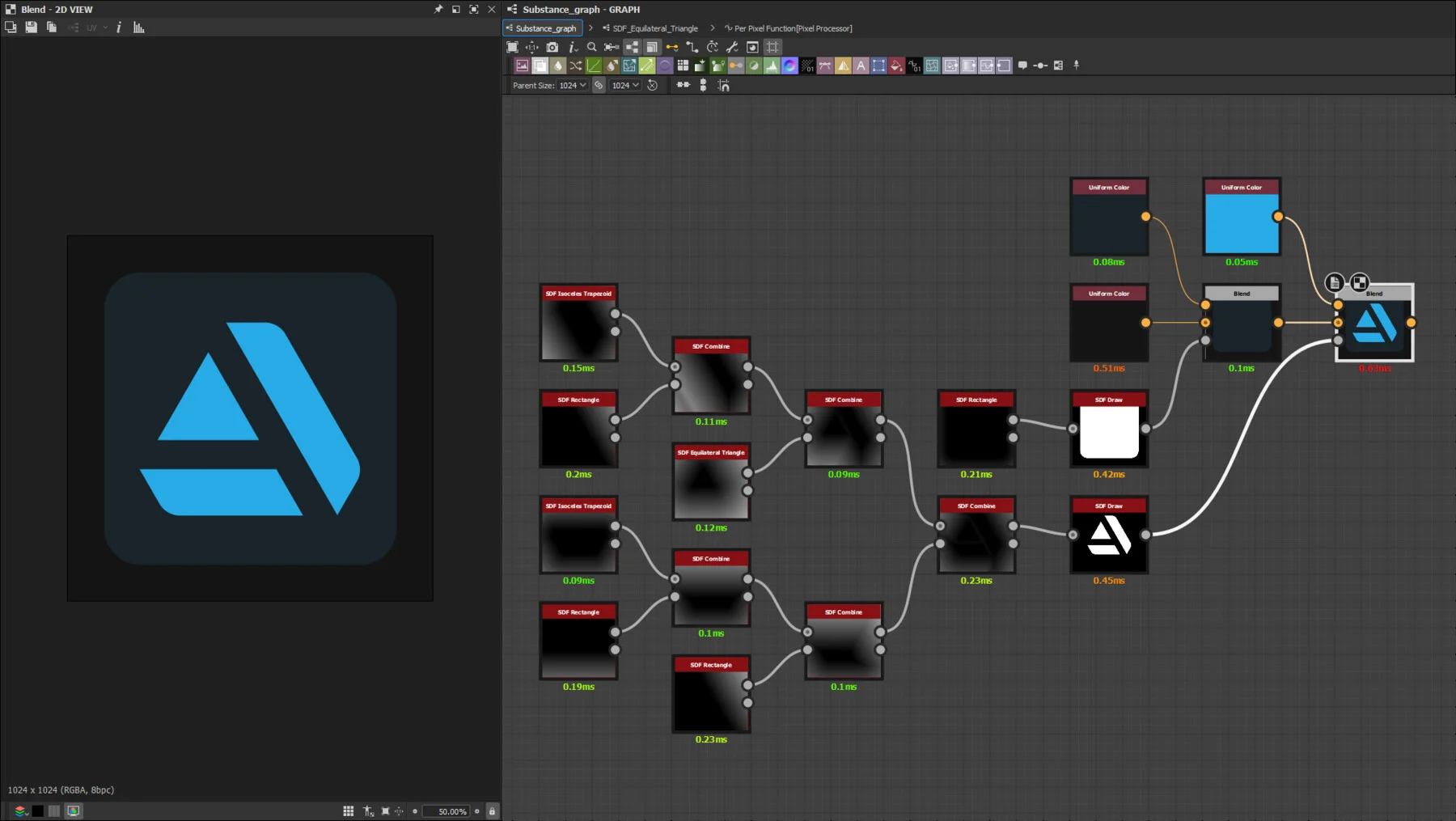Open the 1024 height dropdown
Screen dimensions: 1456x821
pyautogui.click(x=625, y=85)
